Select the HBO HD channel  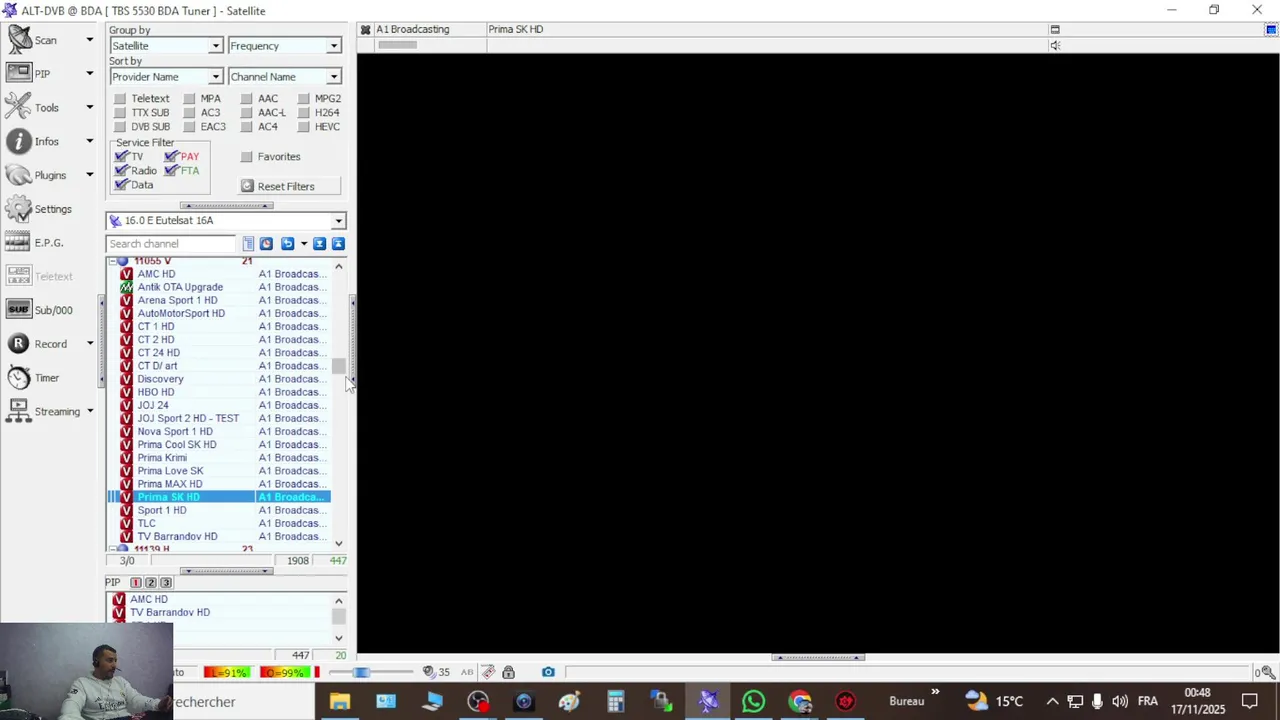[x=156, y=392]
